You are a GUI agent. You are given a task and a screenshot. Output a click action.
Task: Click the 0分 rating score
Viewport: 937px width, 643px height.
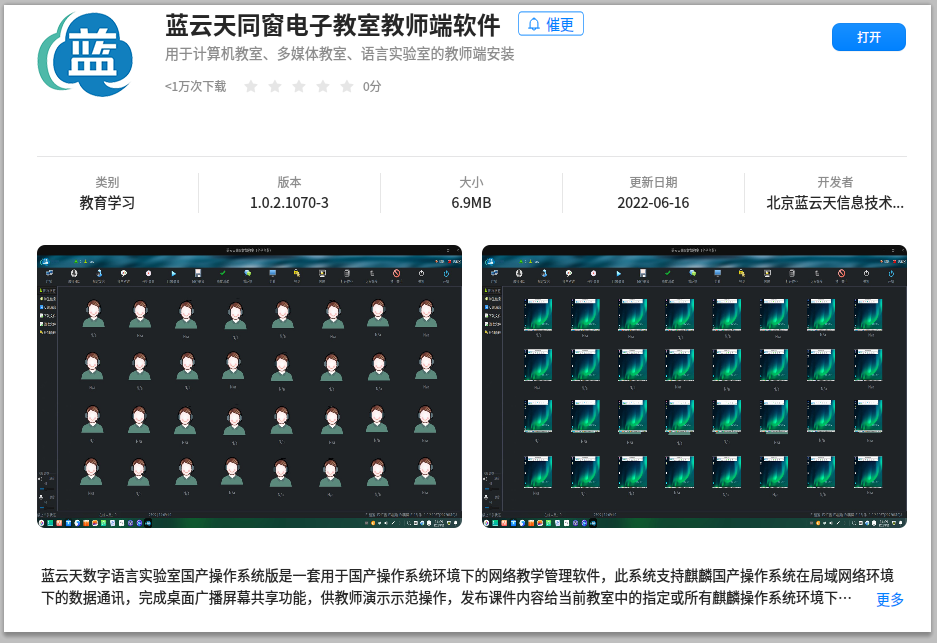pyautogui.click(x=372, y=87)
